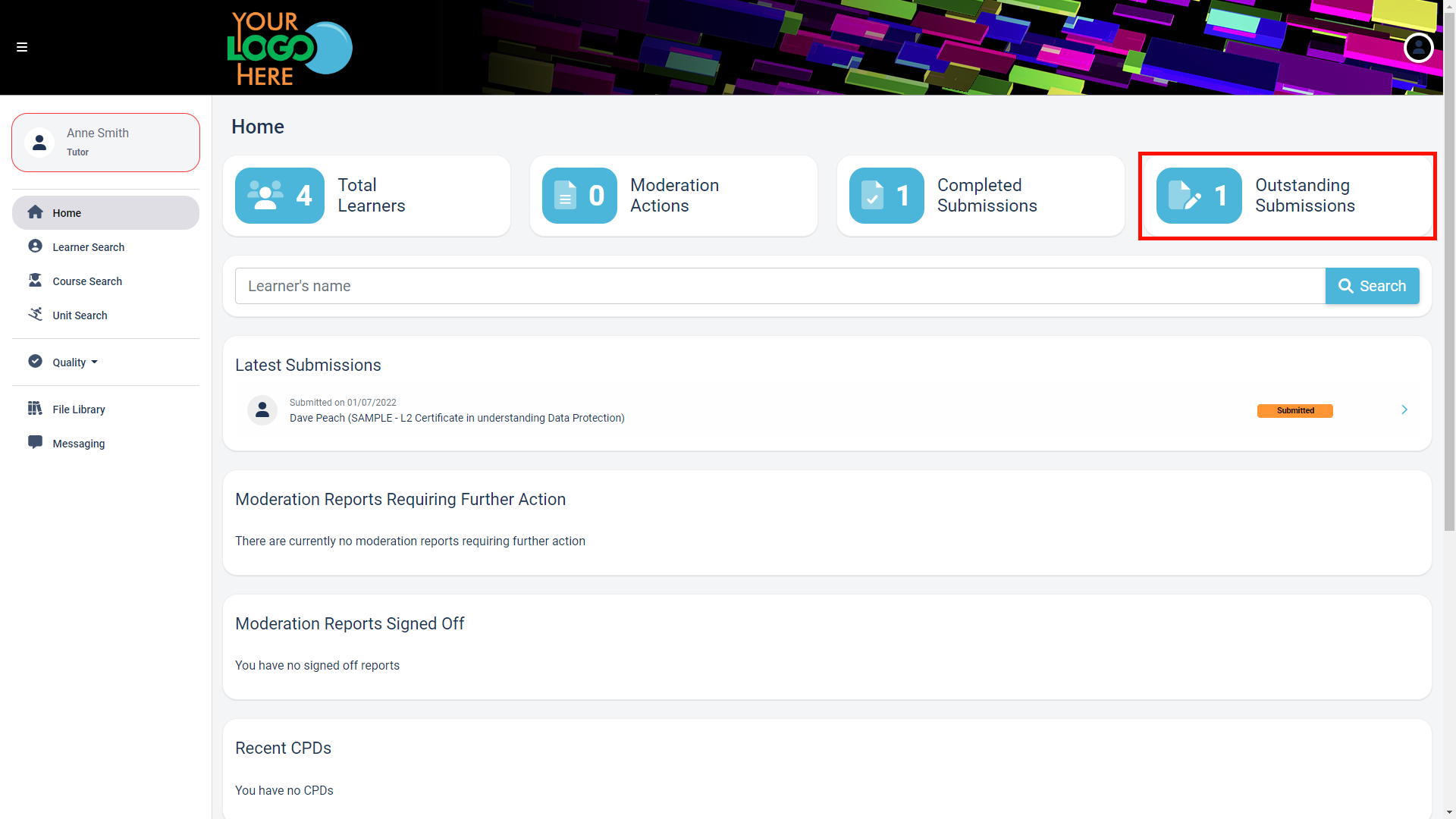Click the orange Submitted status badge
1456x819 pixels.
pos(1295,411)
